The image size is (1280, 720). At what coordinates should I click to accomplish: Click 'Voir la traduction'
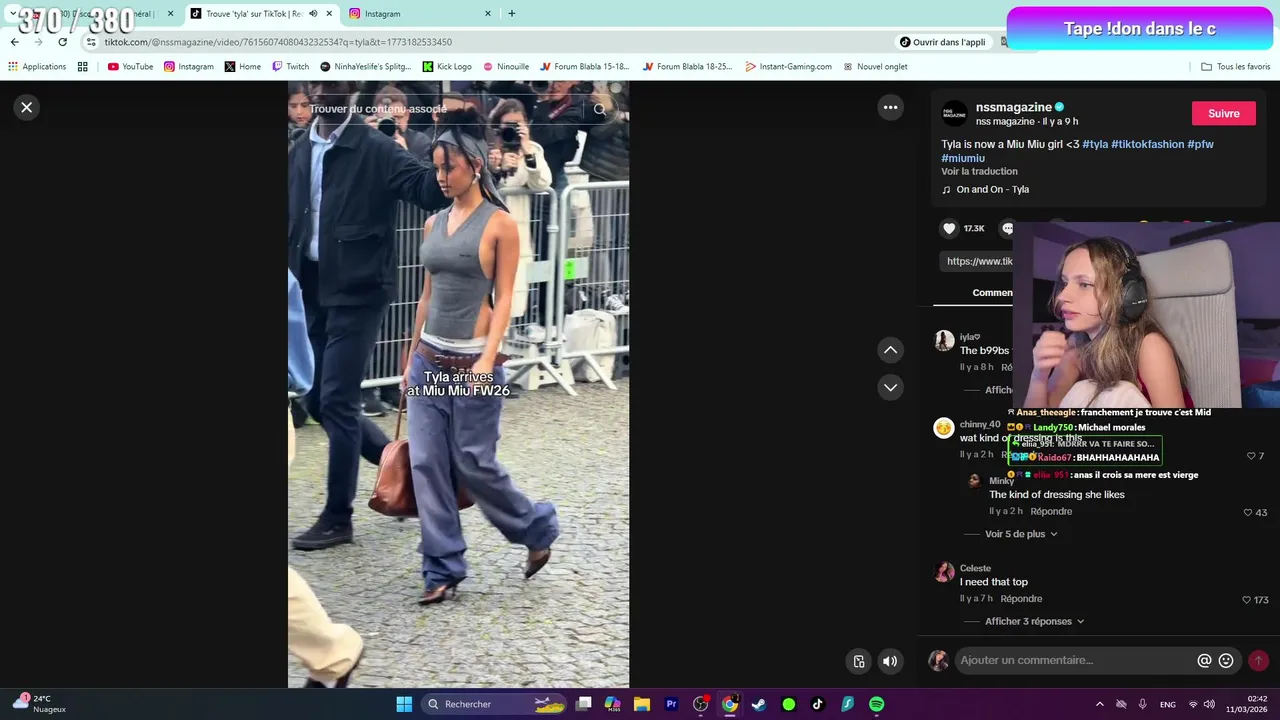tap(979, 171)
